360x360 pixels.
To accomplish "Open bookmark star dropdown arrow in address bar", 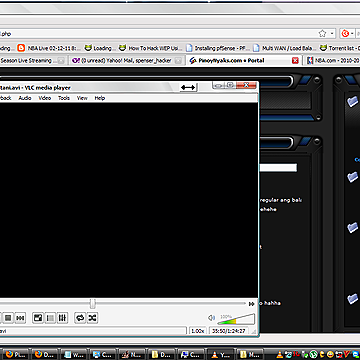I will point(332,34).
